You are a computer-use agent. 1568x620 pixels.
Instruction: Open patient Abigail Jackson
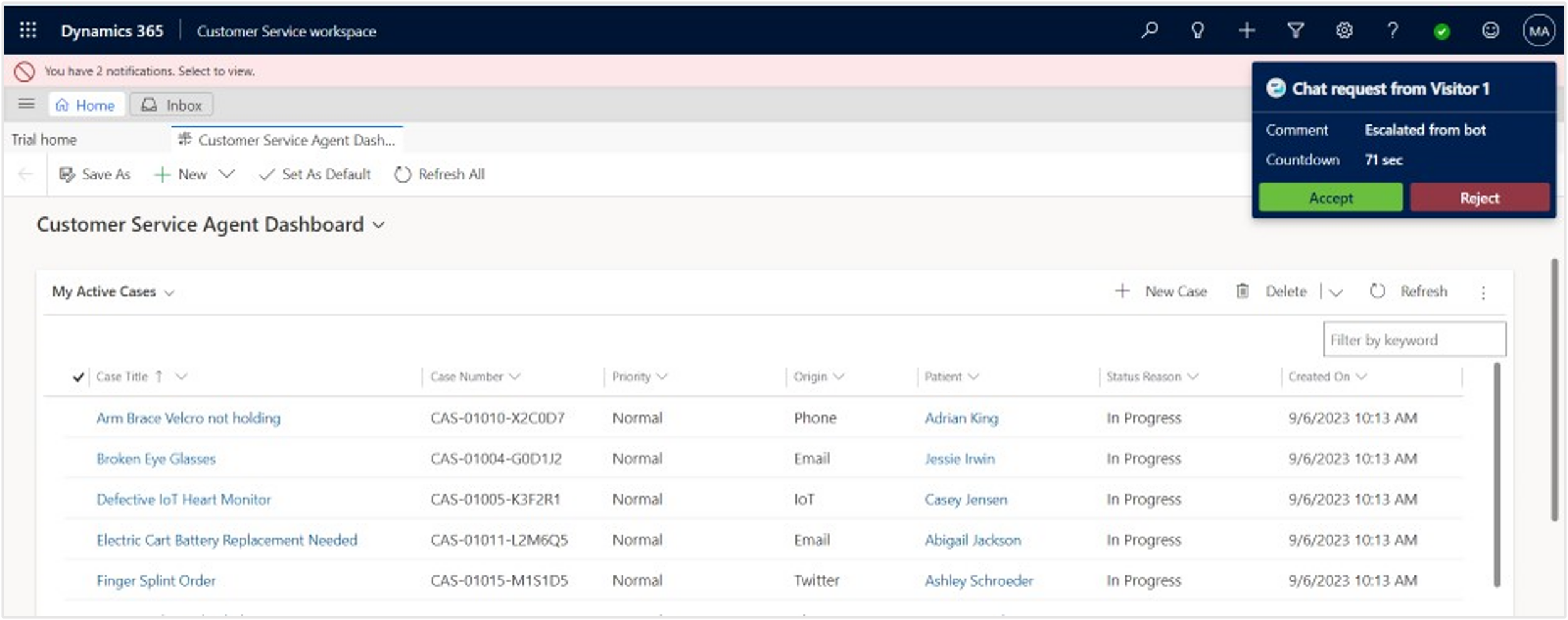(x=973, y=540)
